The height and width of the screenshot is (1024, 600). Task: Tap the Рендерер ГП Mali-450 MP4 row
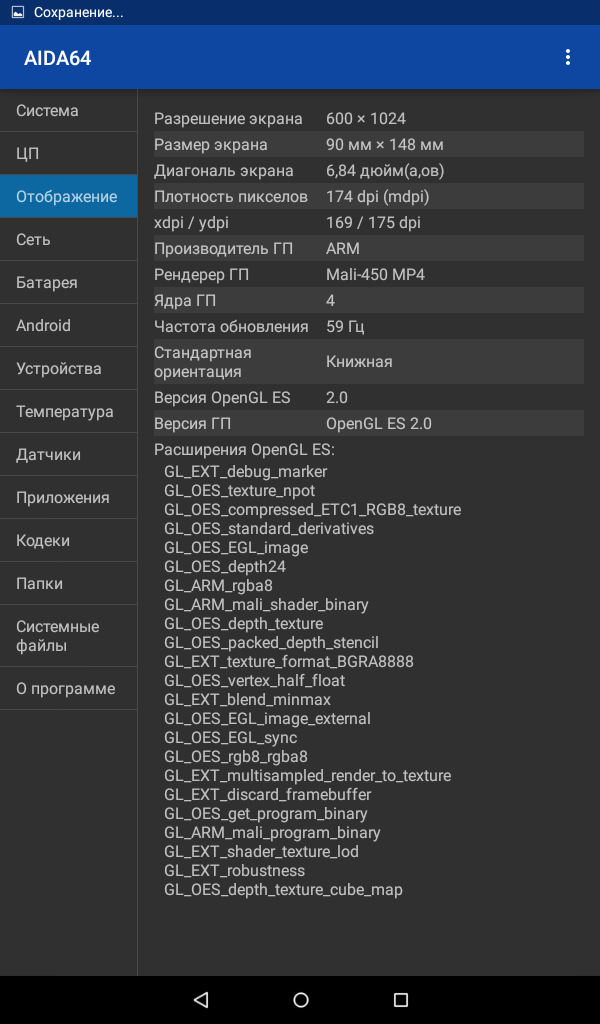tap(369, 274)
